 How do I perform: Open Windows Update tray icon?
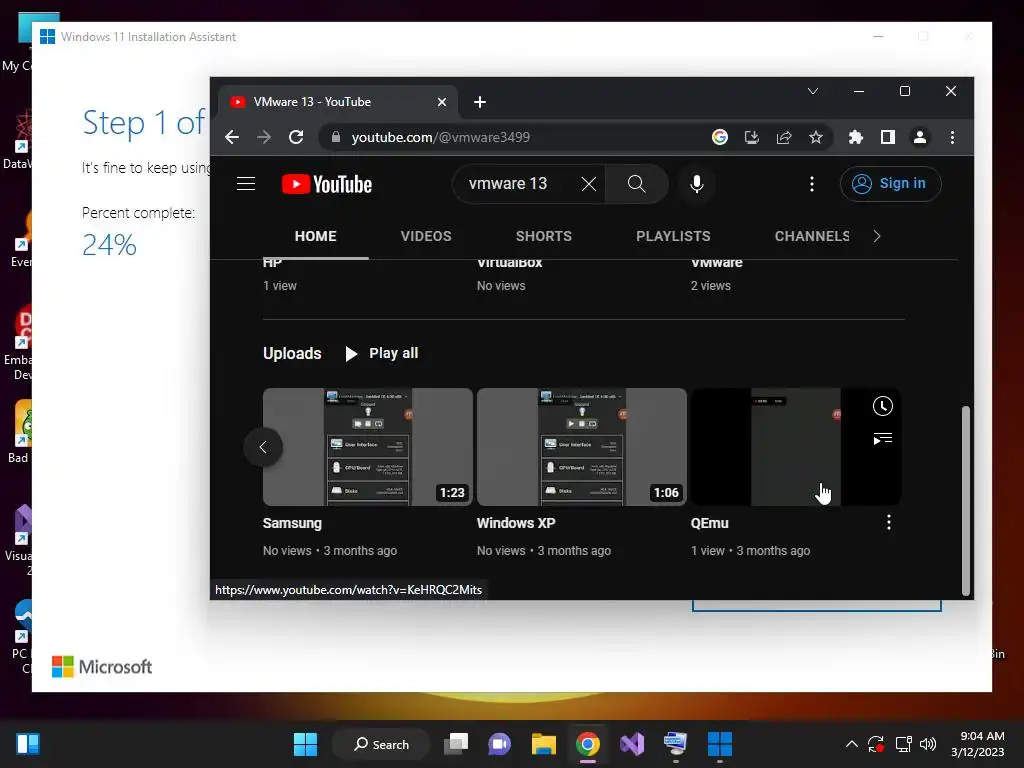pyautogui.click(x=876, y=744)
